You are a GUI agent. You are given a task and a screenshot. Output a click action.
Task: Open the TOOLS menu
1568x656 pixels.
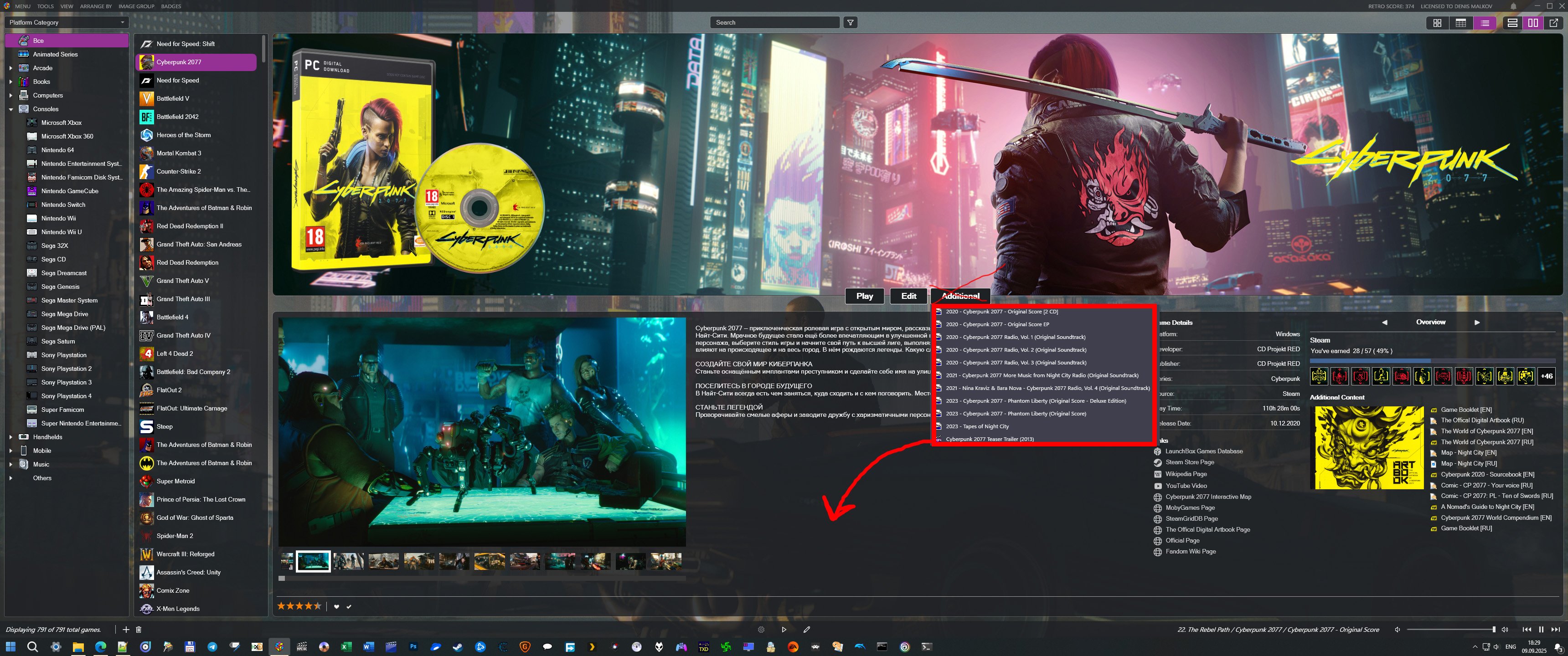point(45,6)
